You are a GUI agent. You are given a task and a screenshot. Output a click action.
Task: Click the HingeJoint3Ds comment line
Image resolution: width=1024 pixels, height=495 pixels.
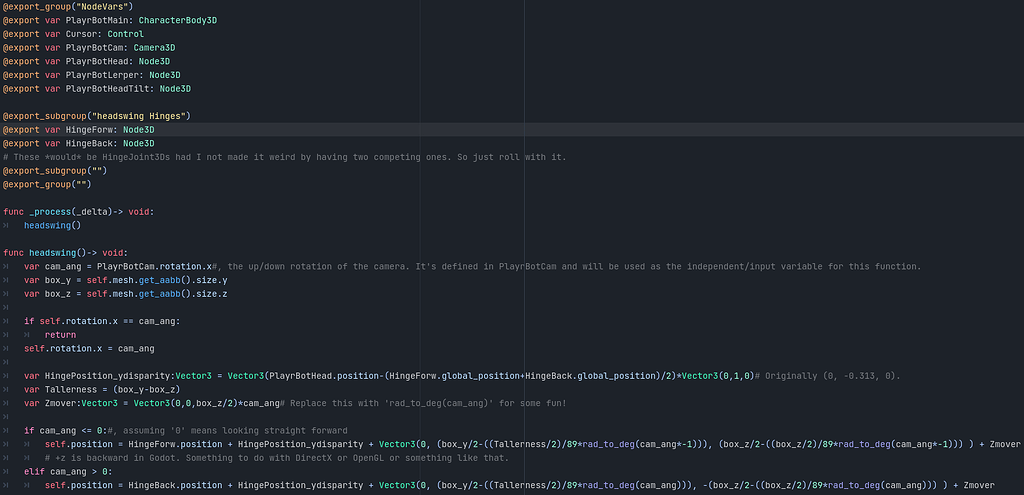(285, 157)
